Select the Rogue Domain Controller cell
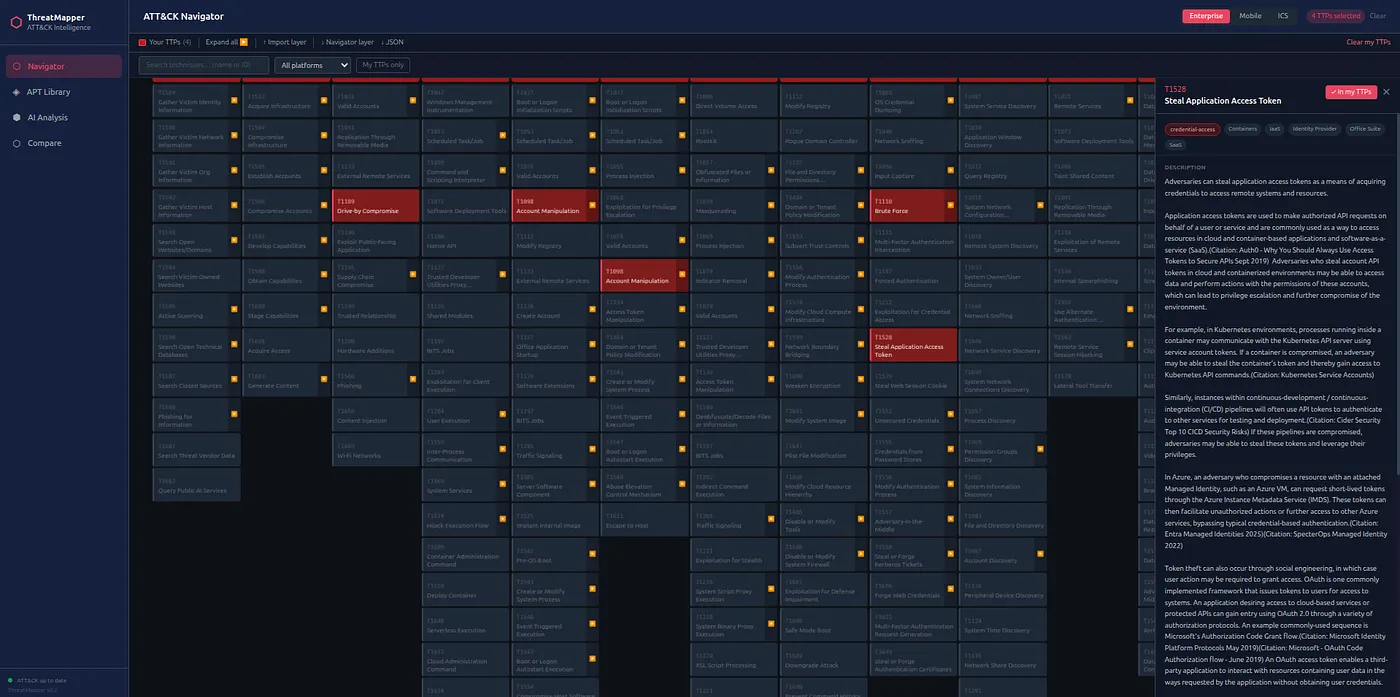Image resolution: width=1400 pixels, height=697 pixels. pos(824,136)
